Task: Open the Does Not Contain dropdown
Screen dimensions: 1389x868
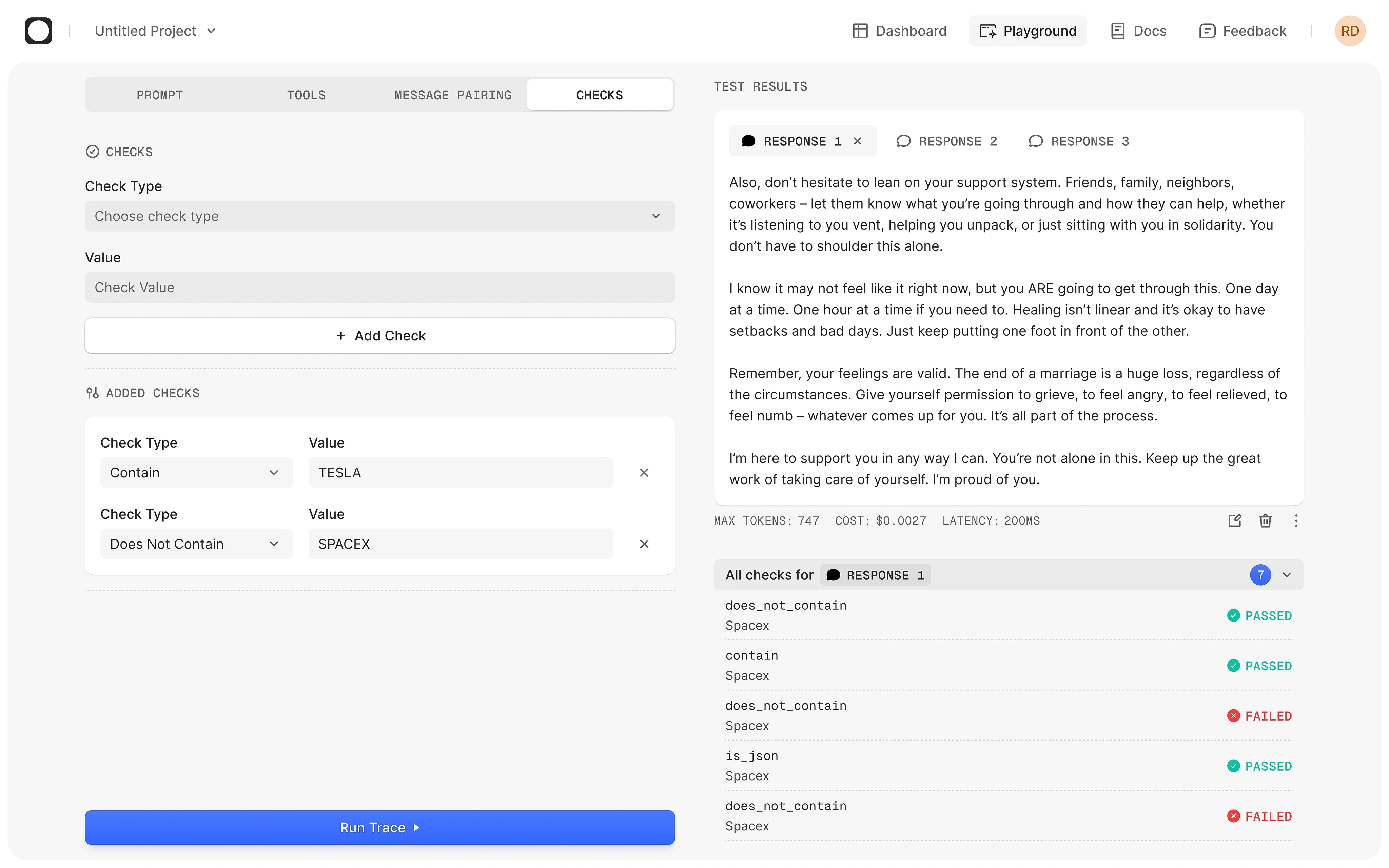Action: 196,544
